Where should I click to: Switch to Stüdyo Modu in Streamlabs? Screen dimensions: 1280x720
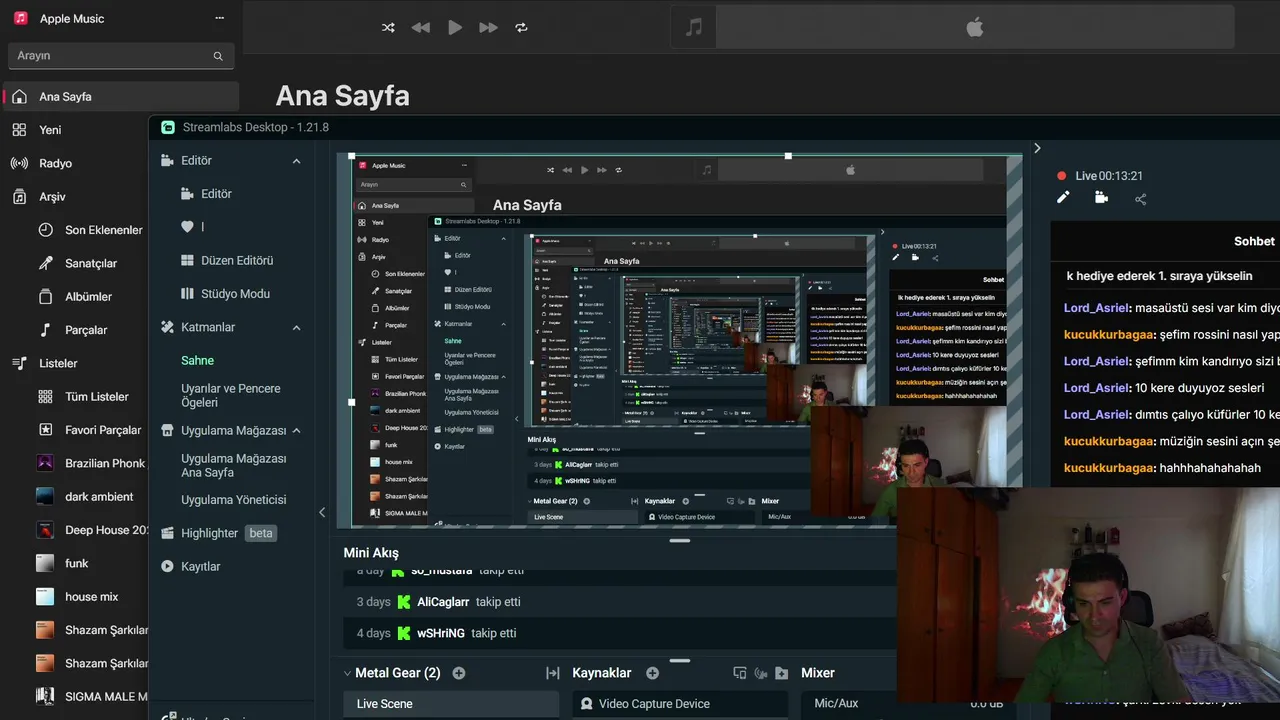point(235,294)
